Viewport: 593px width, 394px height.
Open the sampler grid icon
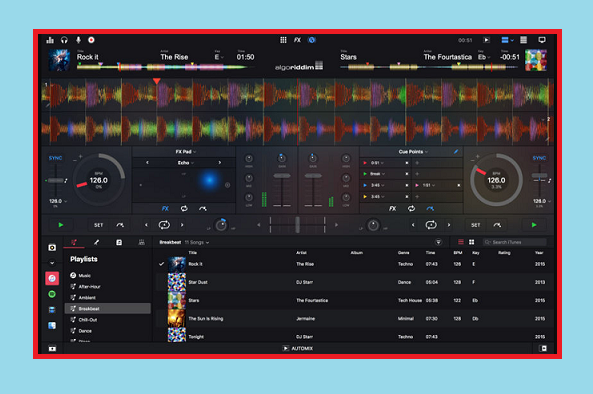pos(283,40)
